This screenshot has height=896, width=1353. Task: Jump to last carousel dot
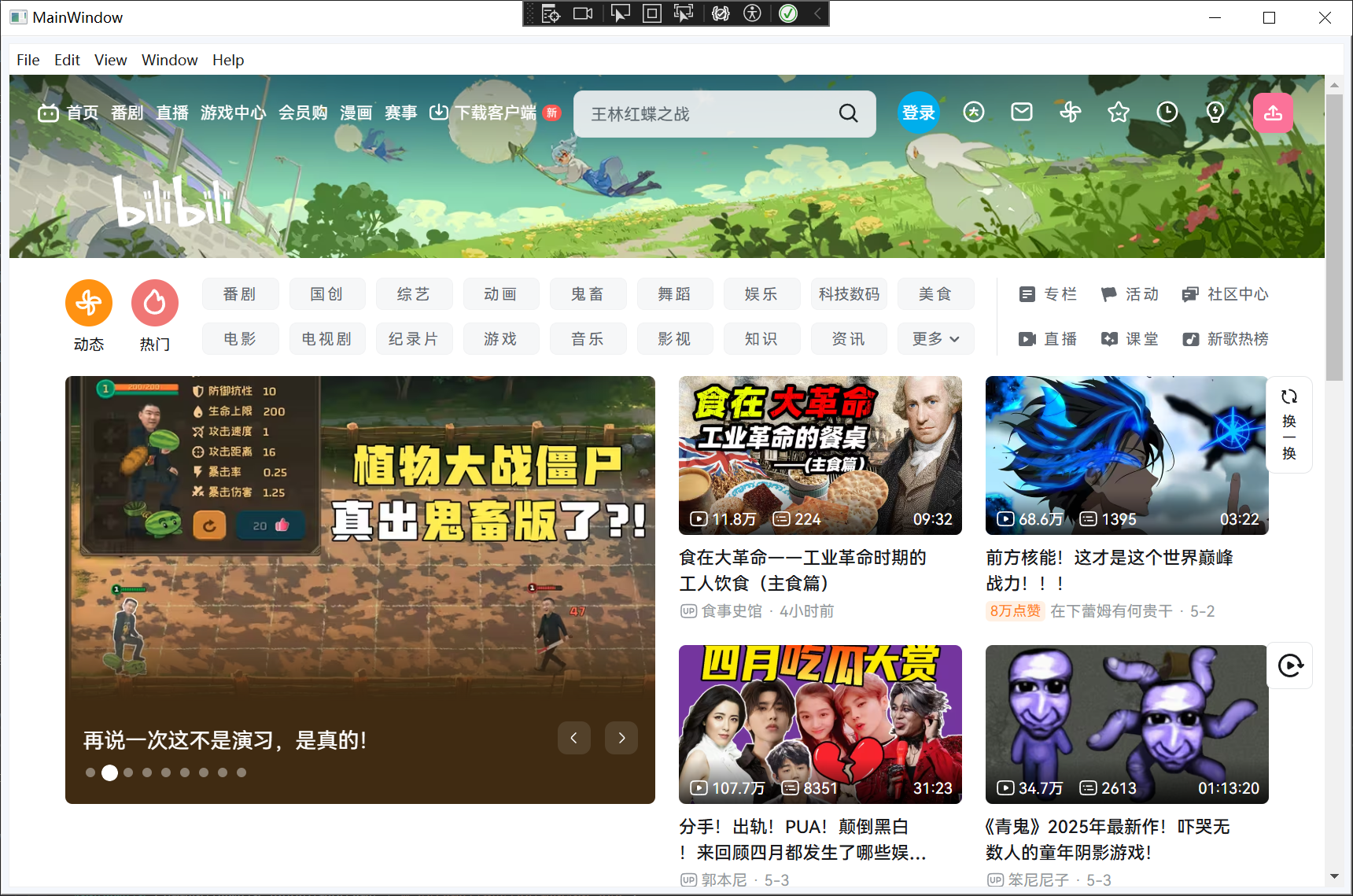pyautogui.click(x=241, y=772)
